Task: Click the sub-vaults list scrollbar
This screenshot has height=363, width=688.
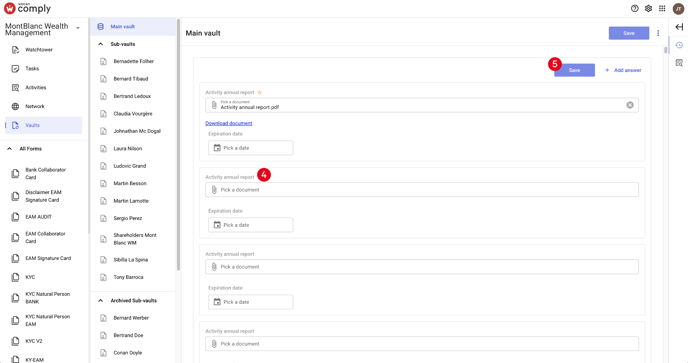Action: click(178, 145)
